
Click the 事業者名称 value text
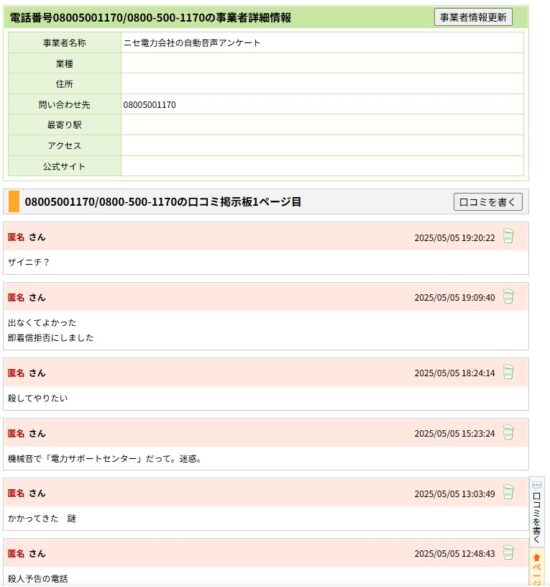192,43
